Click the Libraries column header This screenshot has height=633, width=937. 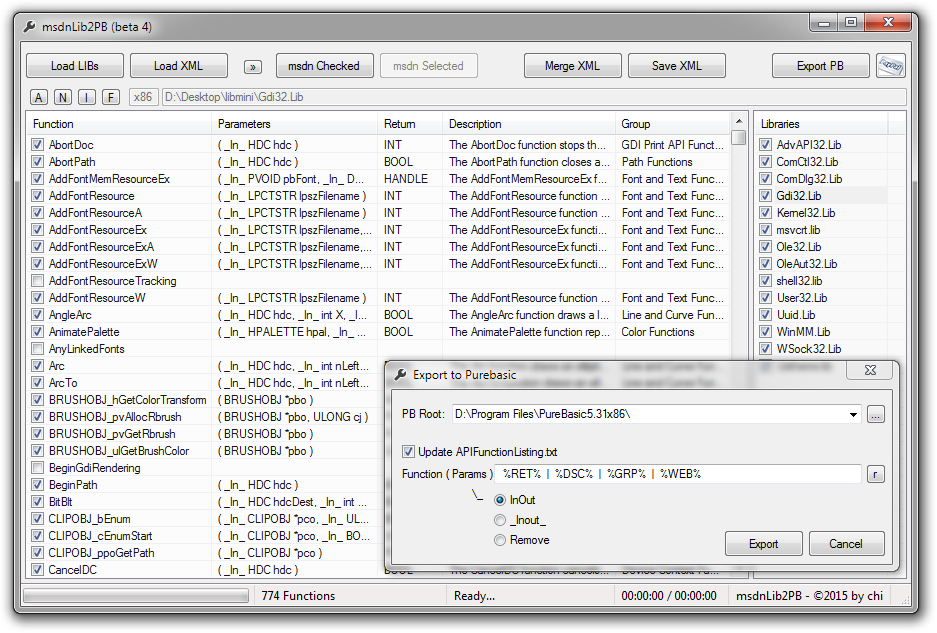tap(821, 124)
